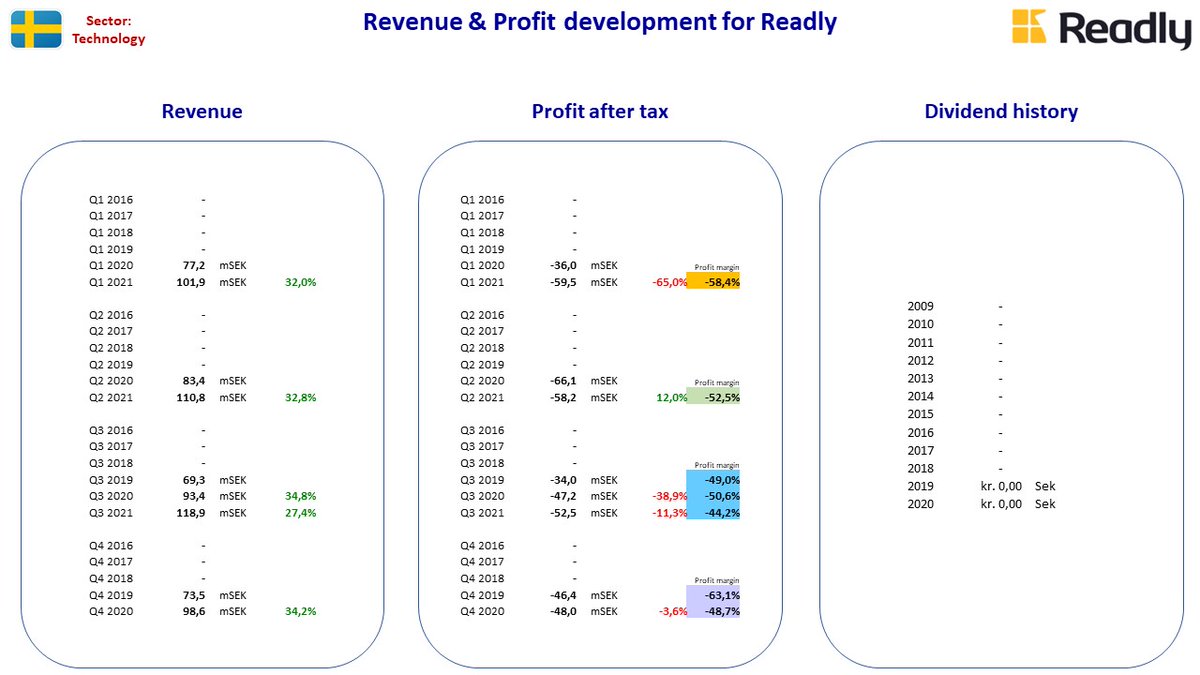Select the 34,8% revenue growth figure
The image size is (1200, 675).
click(300, 496)
